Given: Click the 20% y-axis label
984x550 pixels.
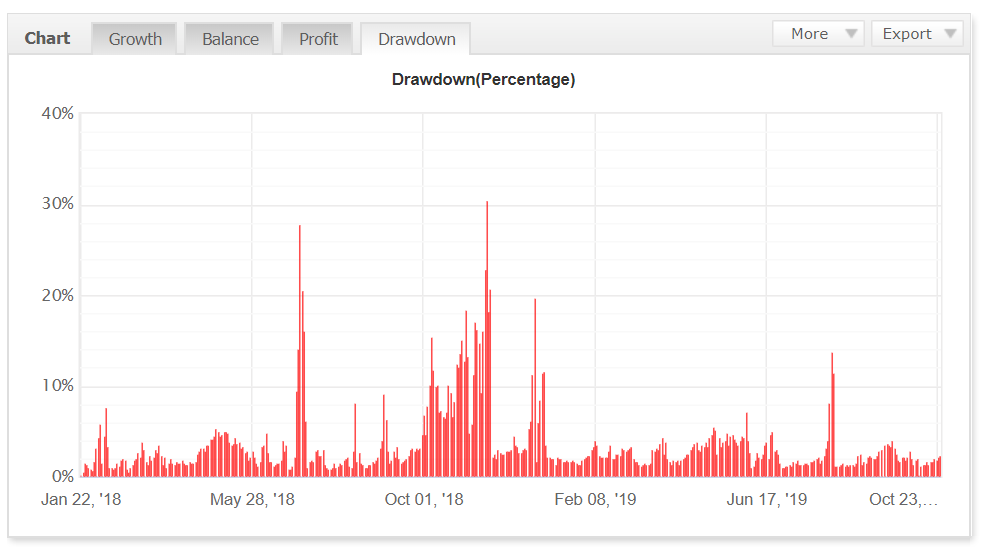Looking at the screenshot, I should point(57,296).
